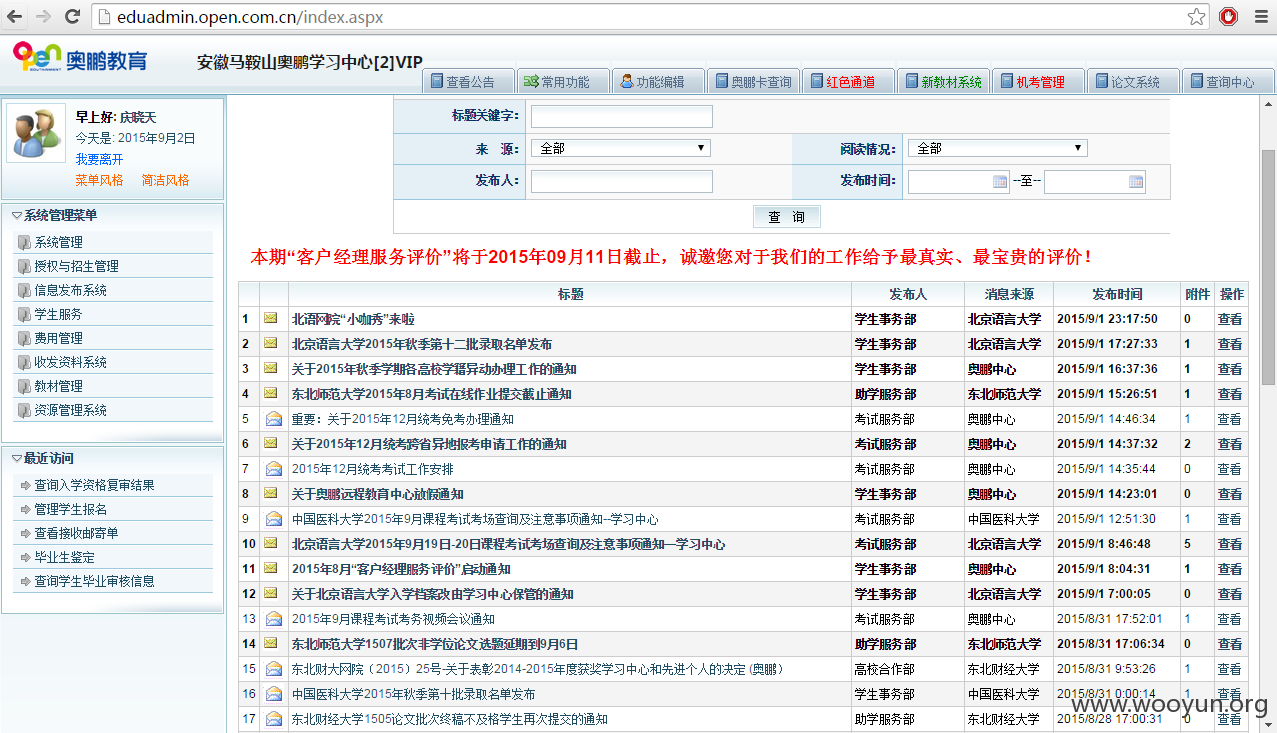Open the 功能编辑 tab

pos(659,82)
